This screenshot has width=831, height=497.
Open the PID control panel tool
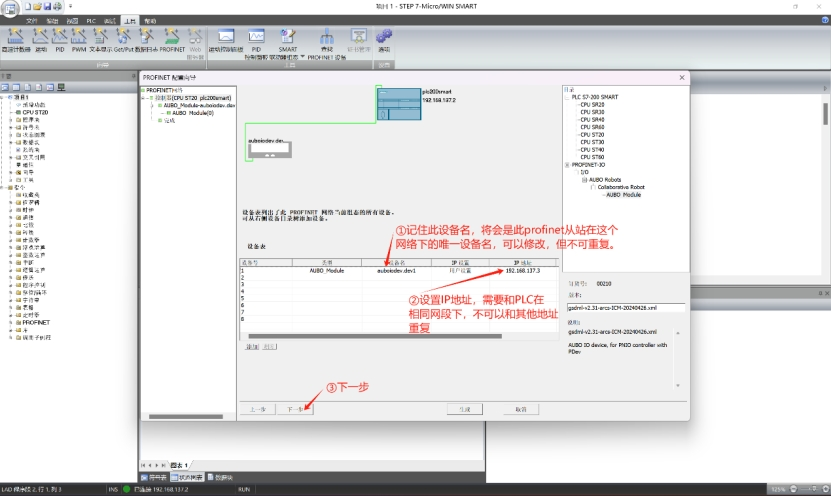click(x=256, y=38)
